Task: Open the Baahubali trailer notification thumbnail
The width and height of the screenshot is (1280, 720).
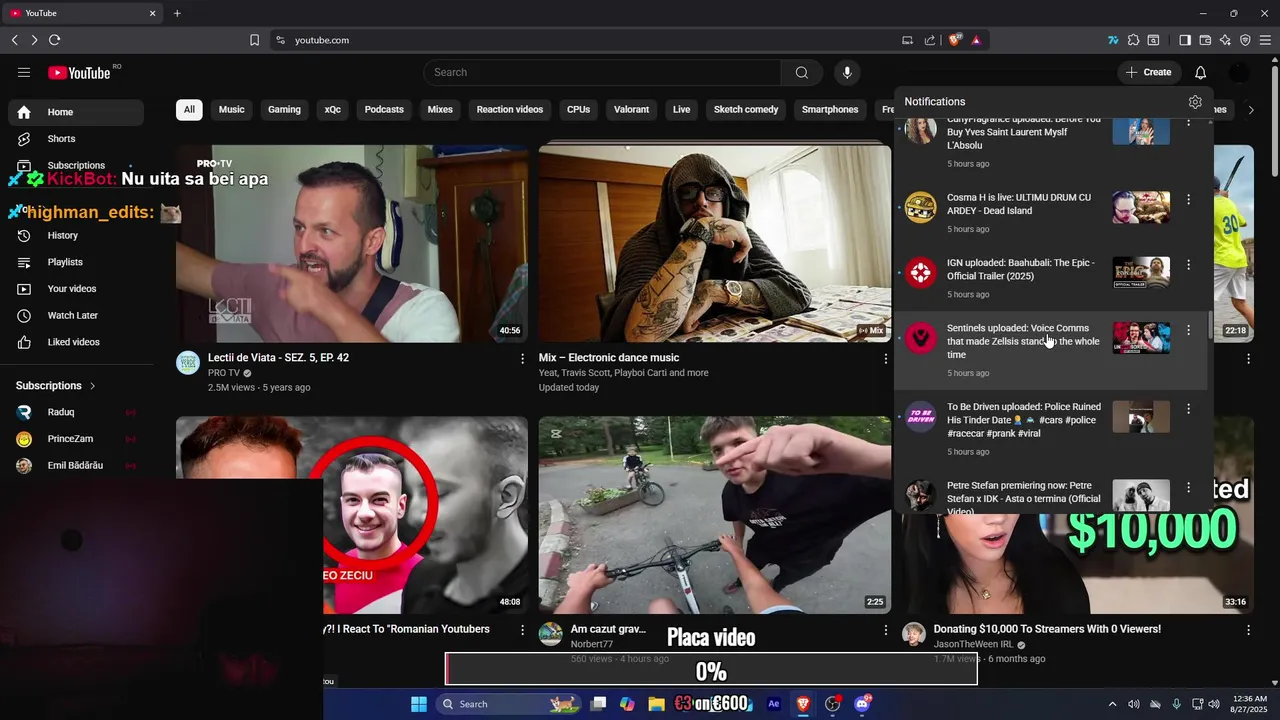Action: [x=1141, y=272]
